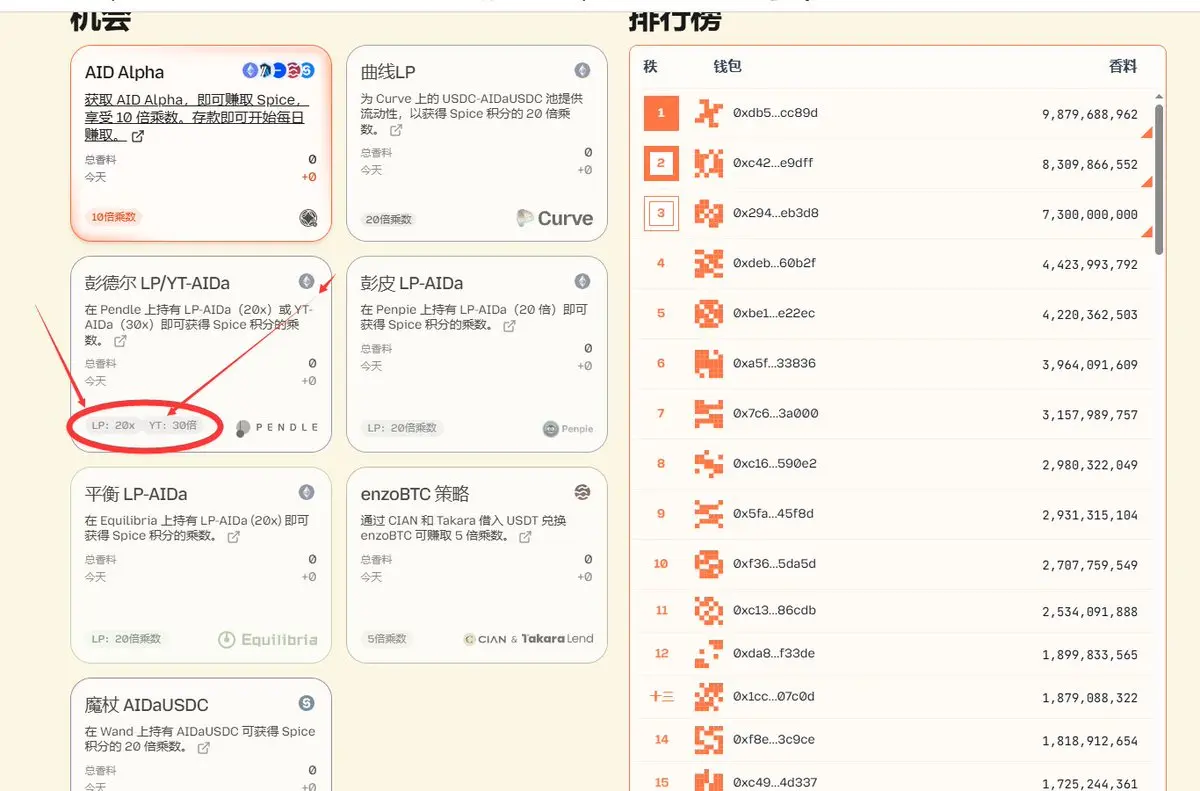
Task: Select wallet address 0xc49...4d337
Action: (775, 782)
